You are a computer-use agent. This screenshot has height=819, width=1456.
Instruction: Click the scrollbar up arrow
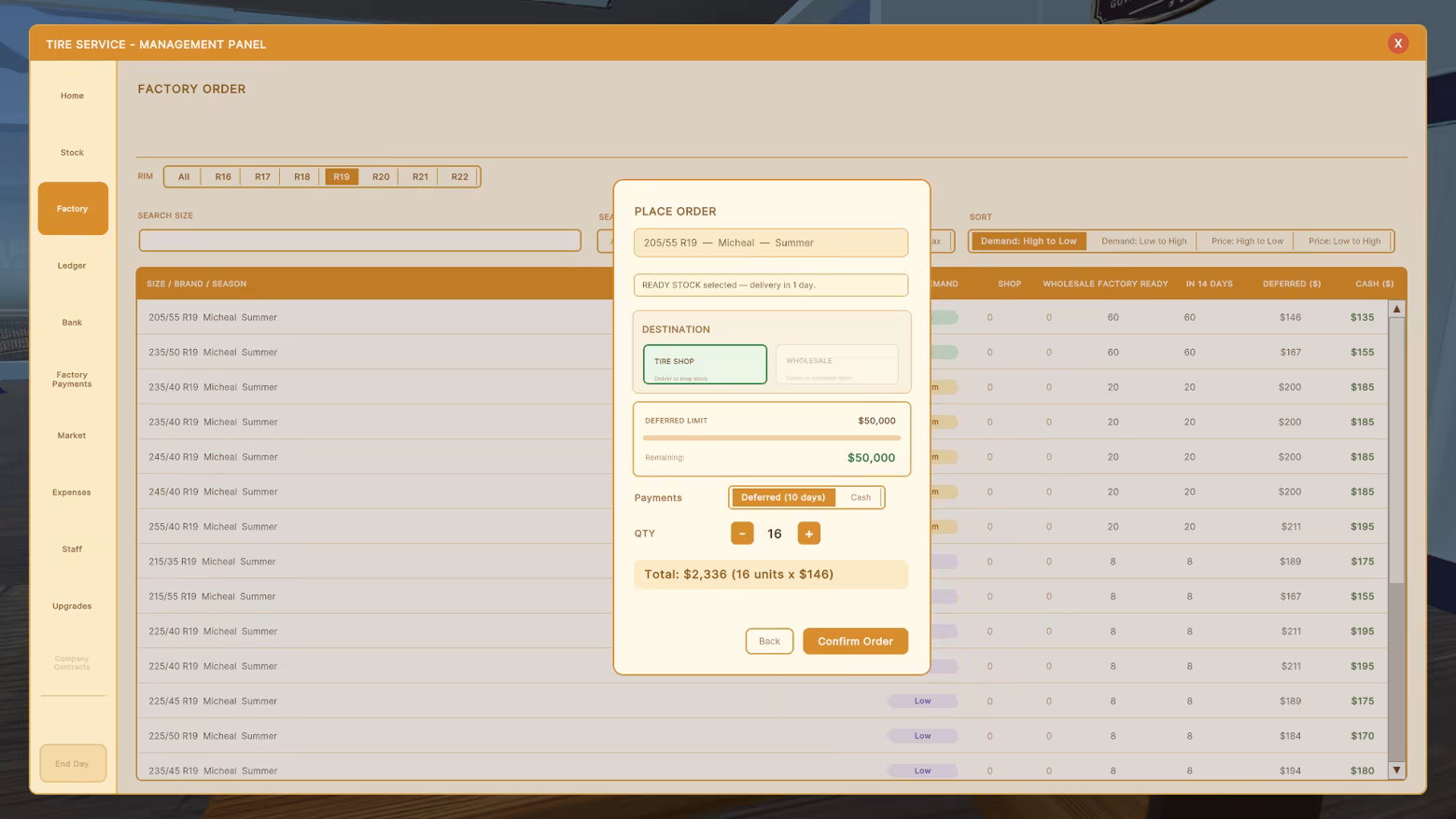(1396, 309)
